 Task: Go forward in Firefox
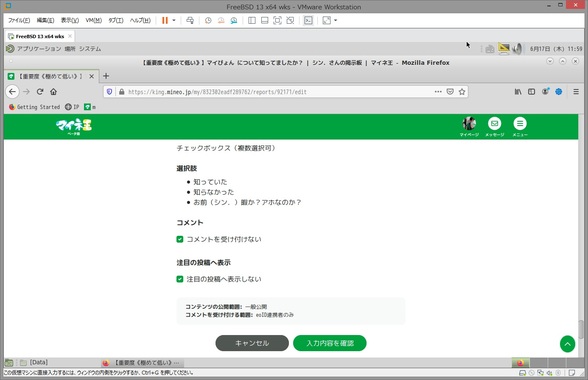[x=26, y=92]
